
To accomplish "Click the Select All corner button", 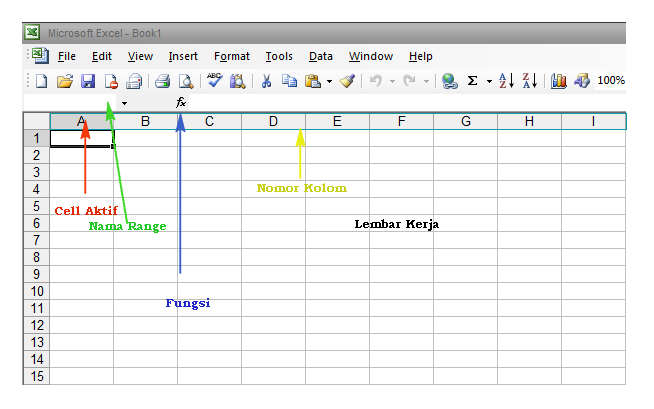I will [x=37, y=121].
